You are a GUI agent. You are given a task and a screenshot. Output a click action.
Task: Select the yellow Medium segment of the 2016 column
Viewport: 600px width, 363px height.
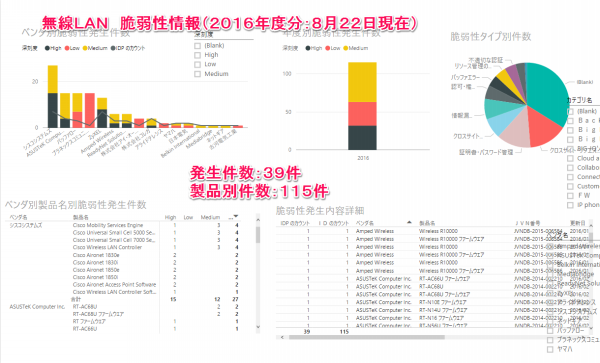point(362,82)
